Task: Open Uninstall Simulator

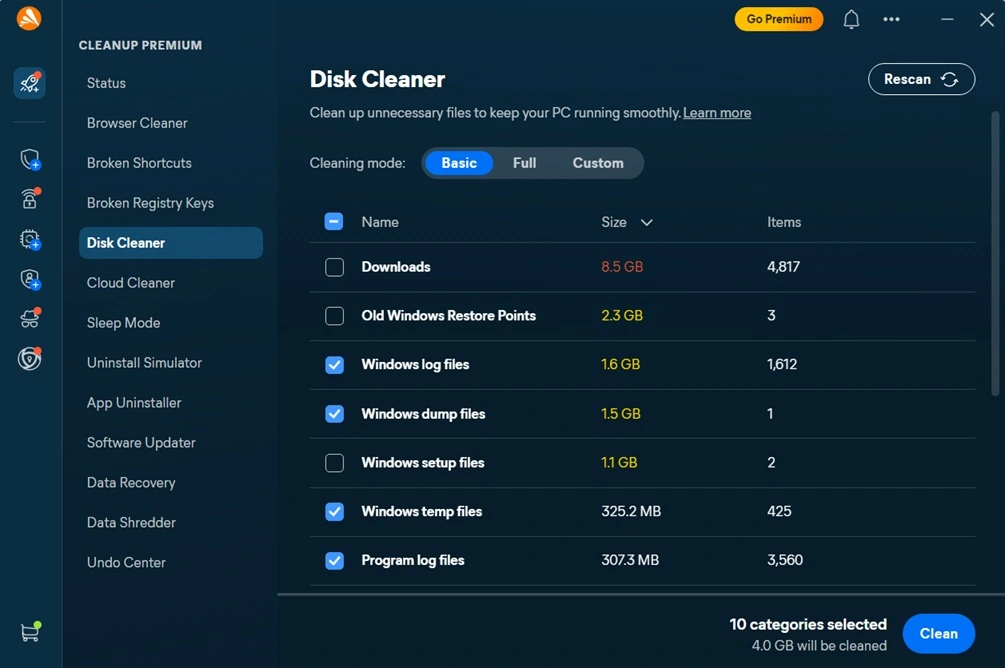Action: [144, 363]
